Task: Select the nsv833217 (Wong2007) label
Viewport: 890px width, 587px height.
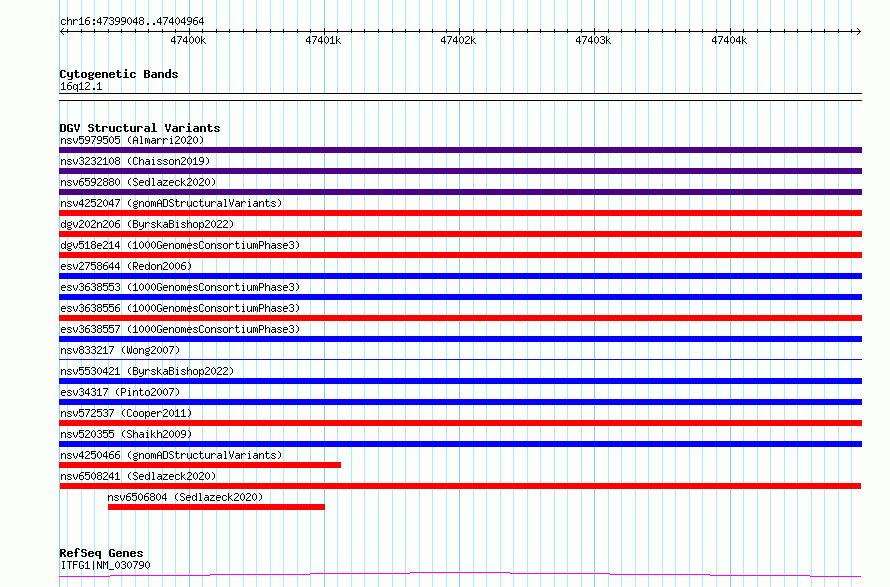Action: 120,350
